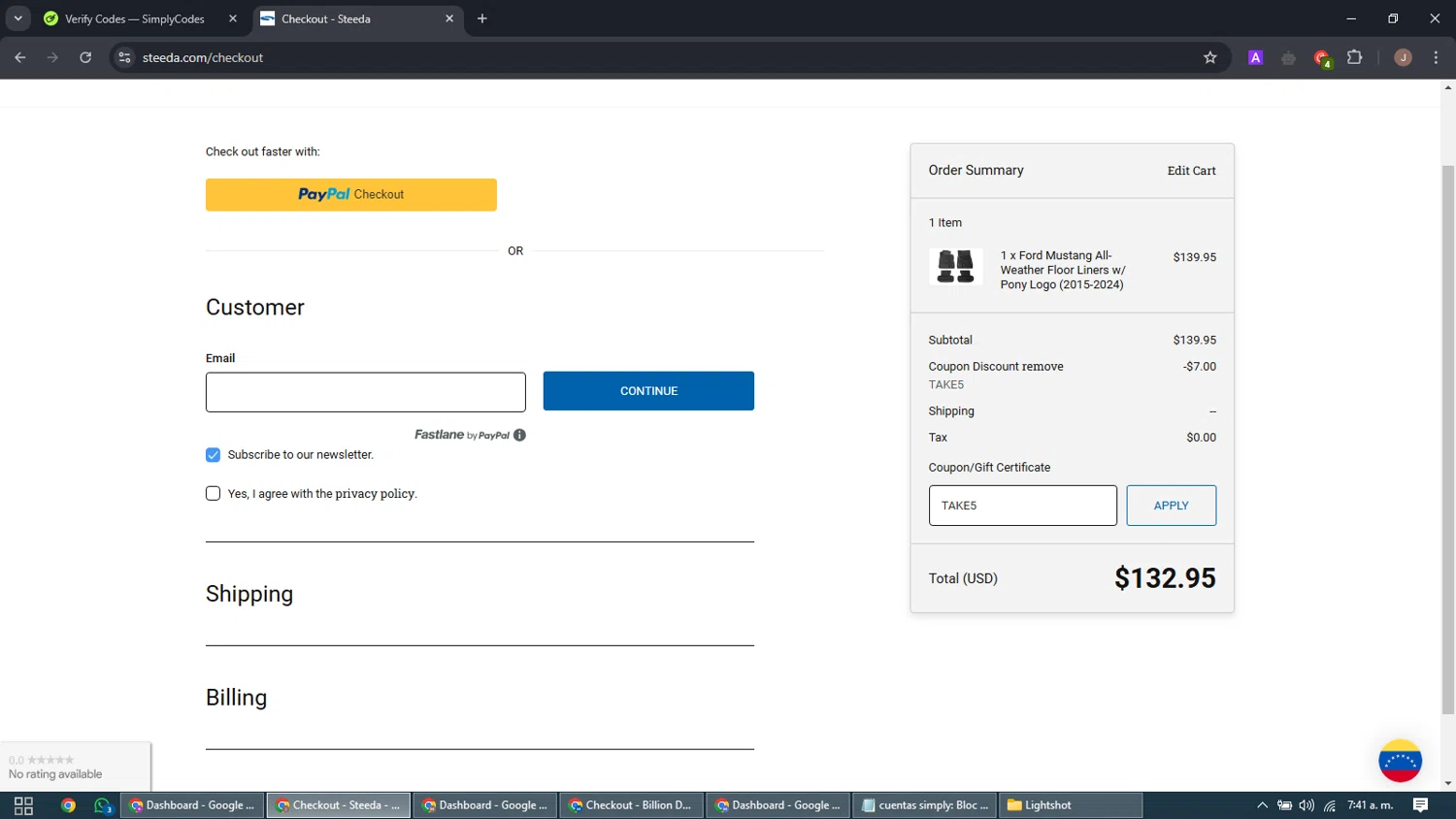Click the page vertical scrollbar
The height and width of the screenshot is (819, 1456).
click(x=1447, y=439)
